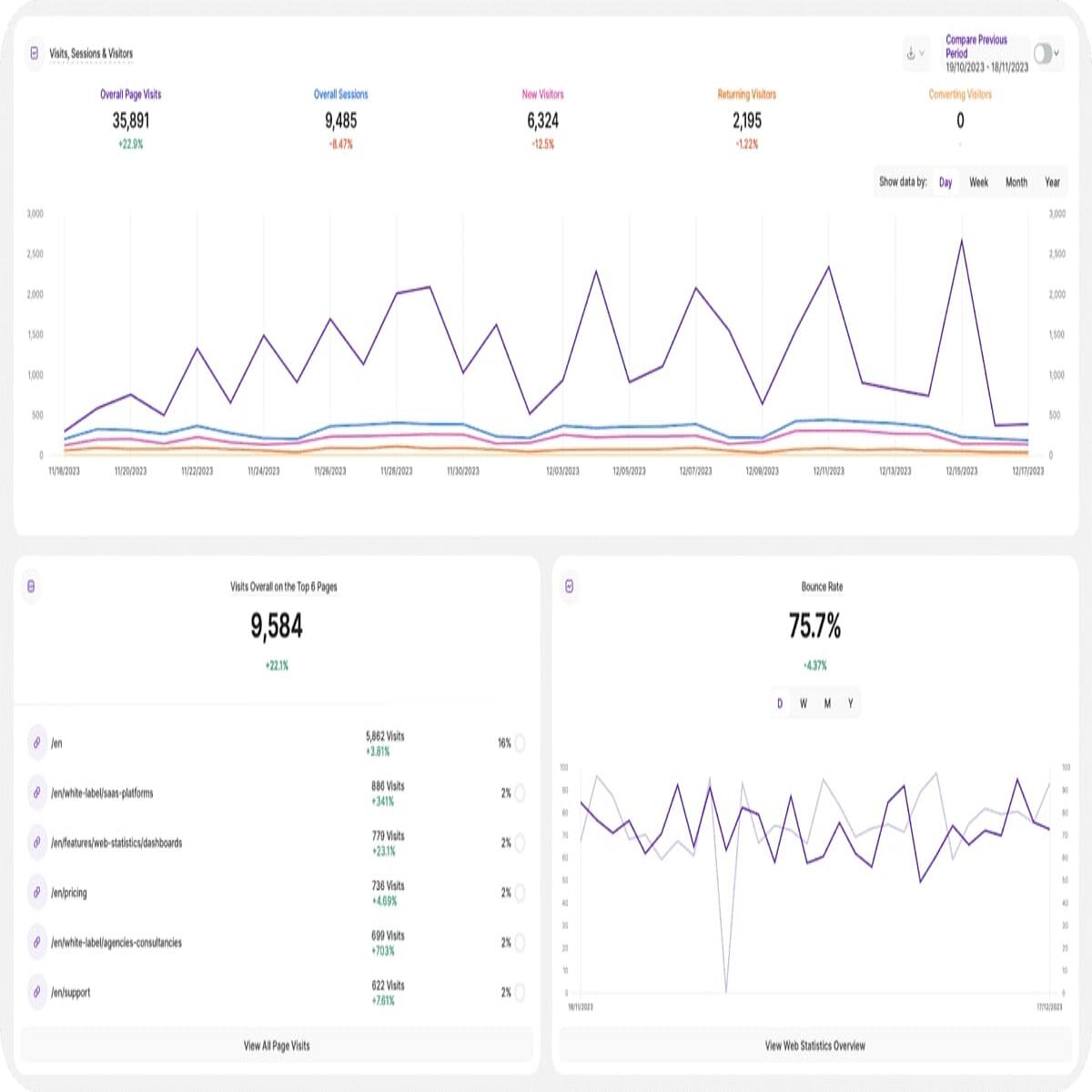Toggle Compare Previous Period switch
This screenshot has height=1092, width=1092.
pyautogui.click(x=1042, y=53)
